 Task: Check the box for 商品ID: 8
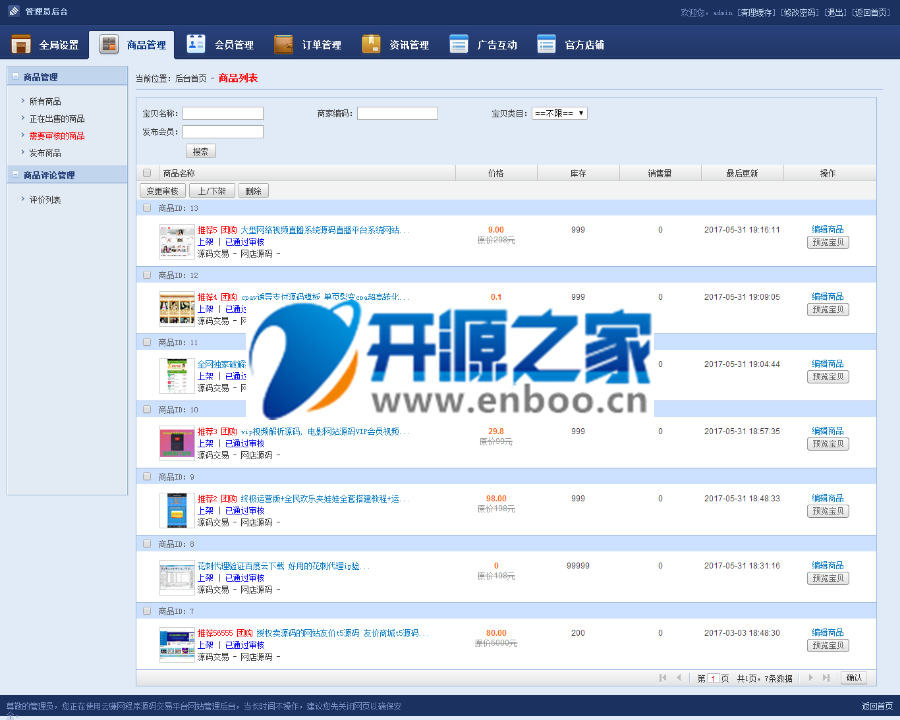pyautogui.click(x=148, y=544)
